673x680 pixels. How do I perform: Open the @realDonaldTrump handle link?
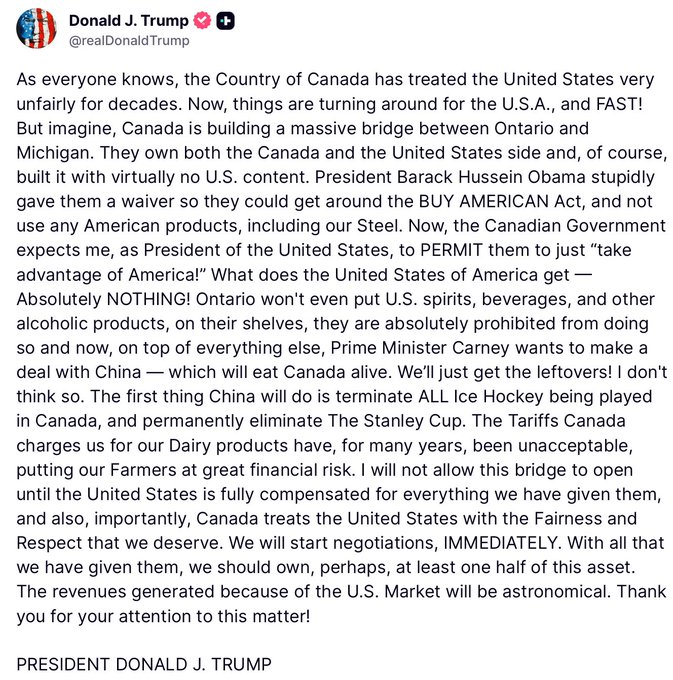click(128, 41)
